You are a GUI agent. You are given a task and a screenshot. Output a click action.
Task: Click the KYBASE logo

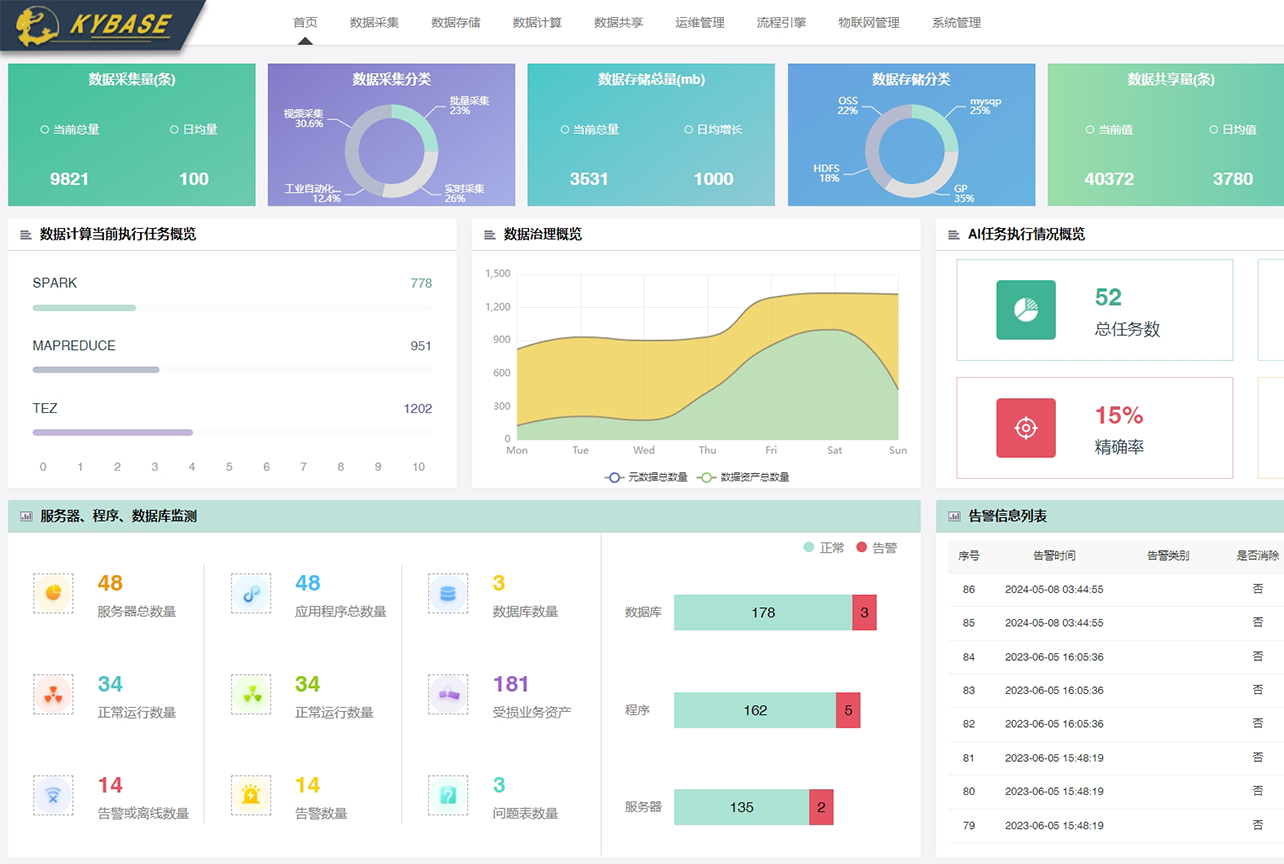(x=100, y=25)
